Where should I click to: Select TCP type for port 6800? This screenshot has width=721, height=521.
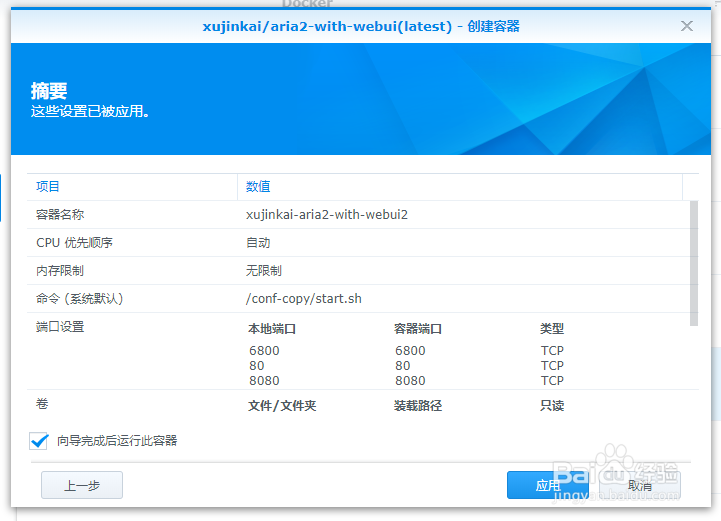[x=552, y=351]
